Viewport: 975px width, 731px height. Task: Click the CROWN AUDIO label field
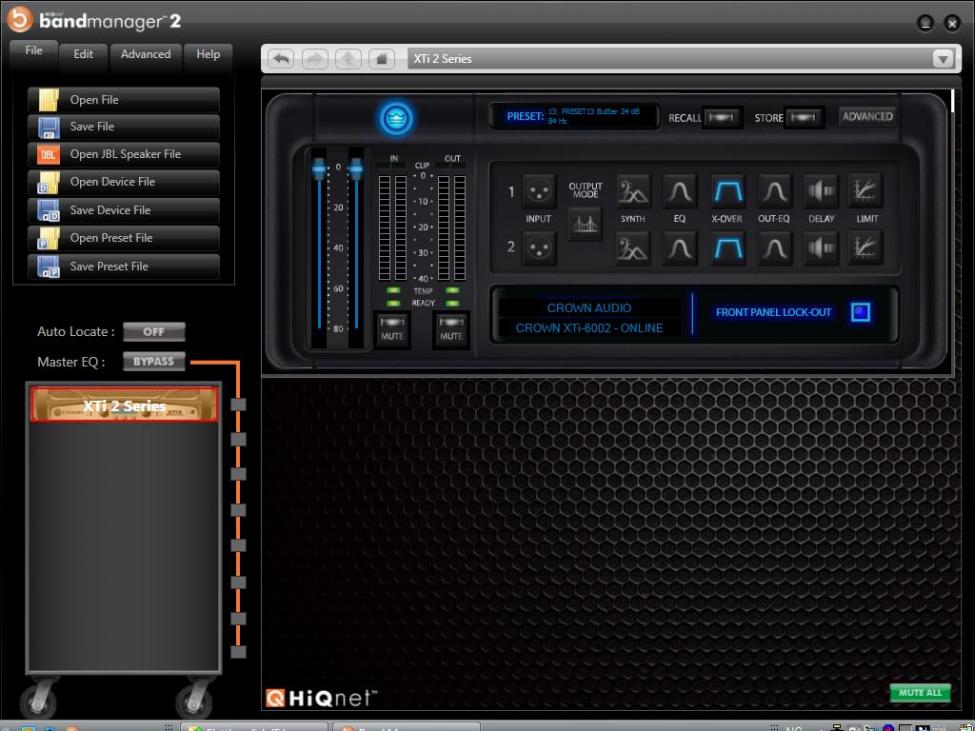click(x=589, y=308)
